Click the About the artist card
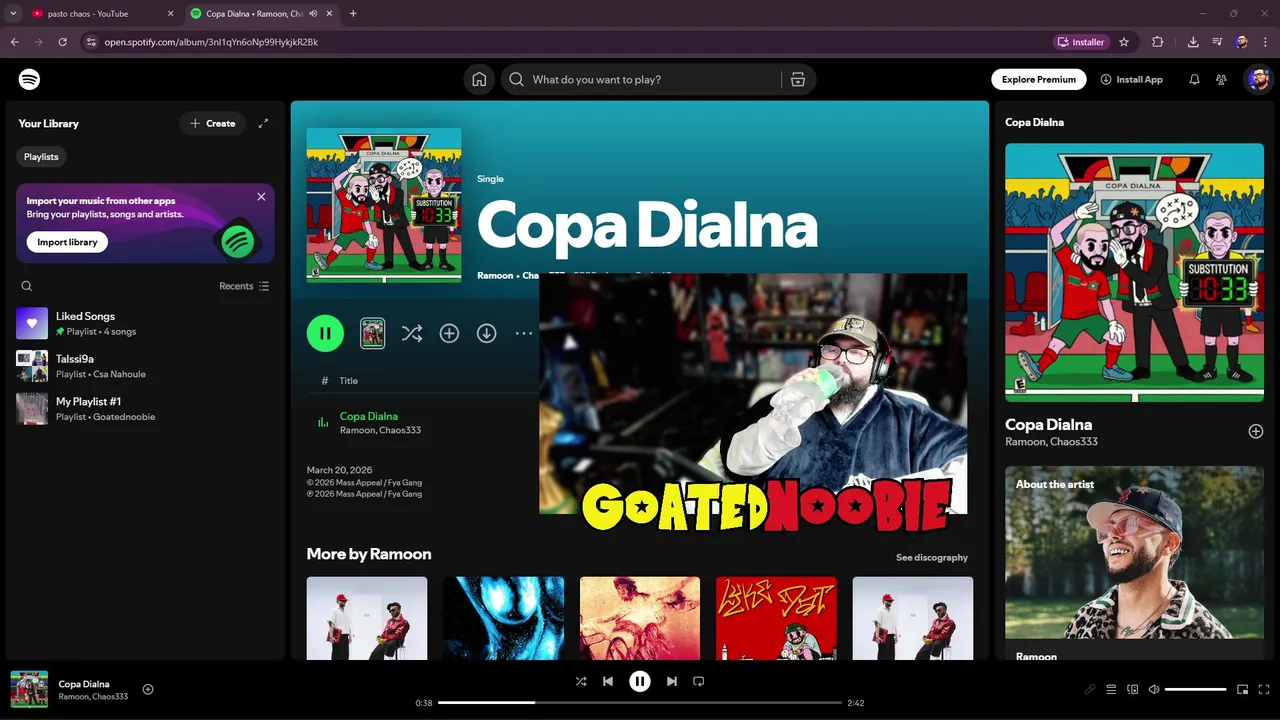Screen dimensions: 1280x720 click(x=1134, y=565)
